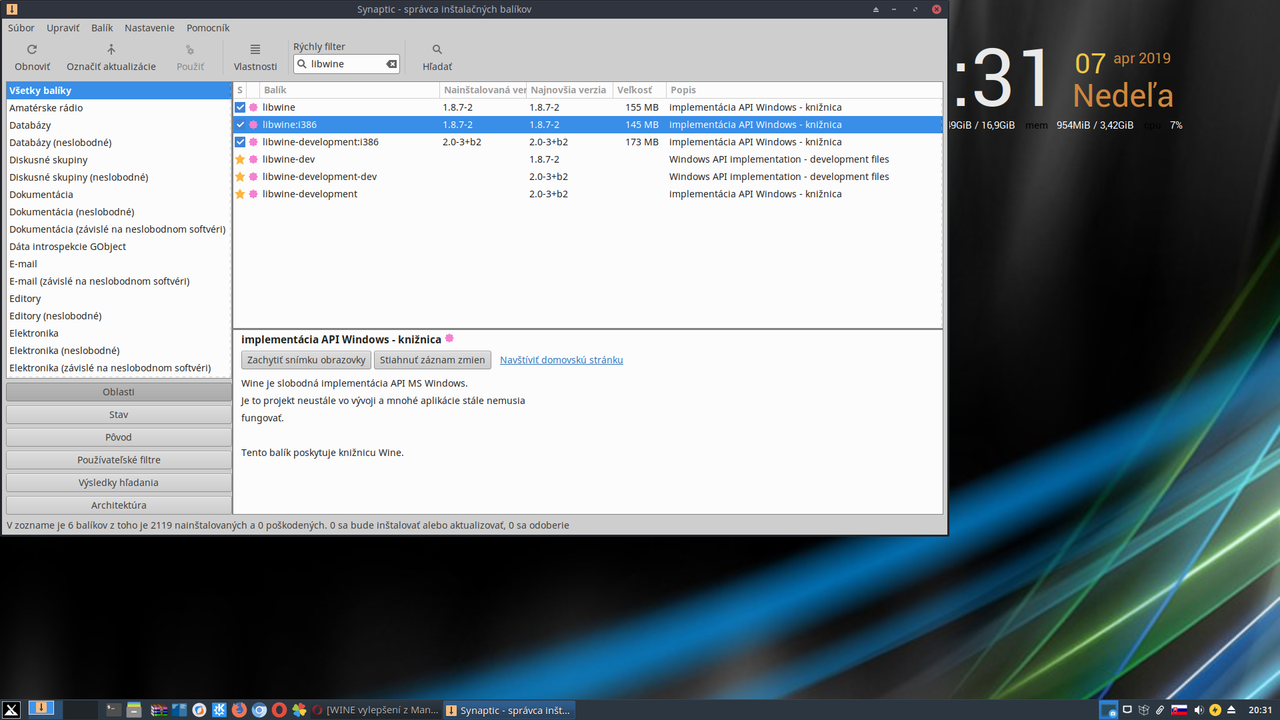This screenshot has width=1280, height=720.
Task: Open the file manager icon in taskbar
Action: pyautogui.click(x=134, y=710)
